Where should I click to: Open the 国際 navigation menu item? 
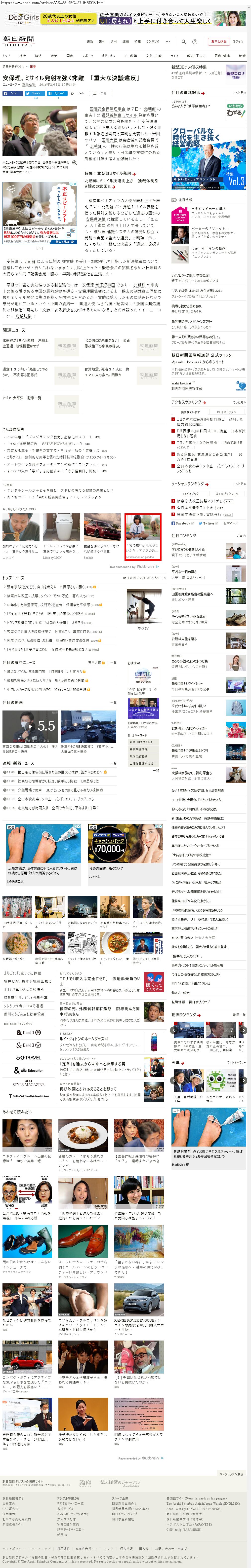tap(69, 55)
